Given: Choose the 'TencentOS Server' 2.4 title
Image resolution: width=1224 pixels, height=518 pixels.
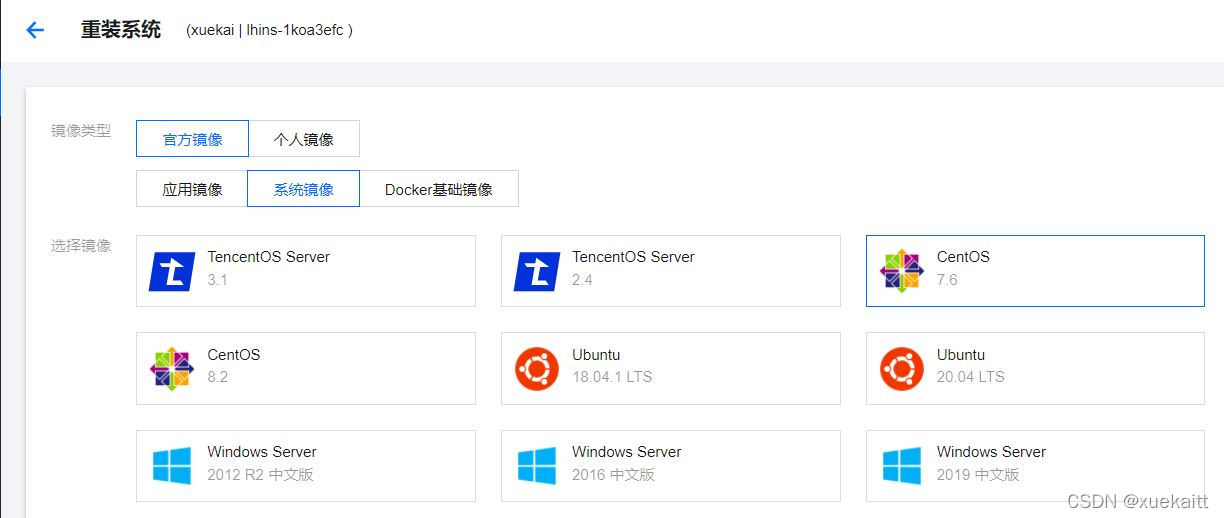Looking at the screenshot, I should (633, 257).
